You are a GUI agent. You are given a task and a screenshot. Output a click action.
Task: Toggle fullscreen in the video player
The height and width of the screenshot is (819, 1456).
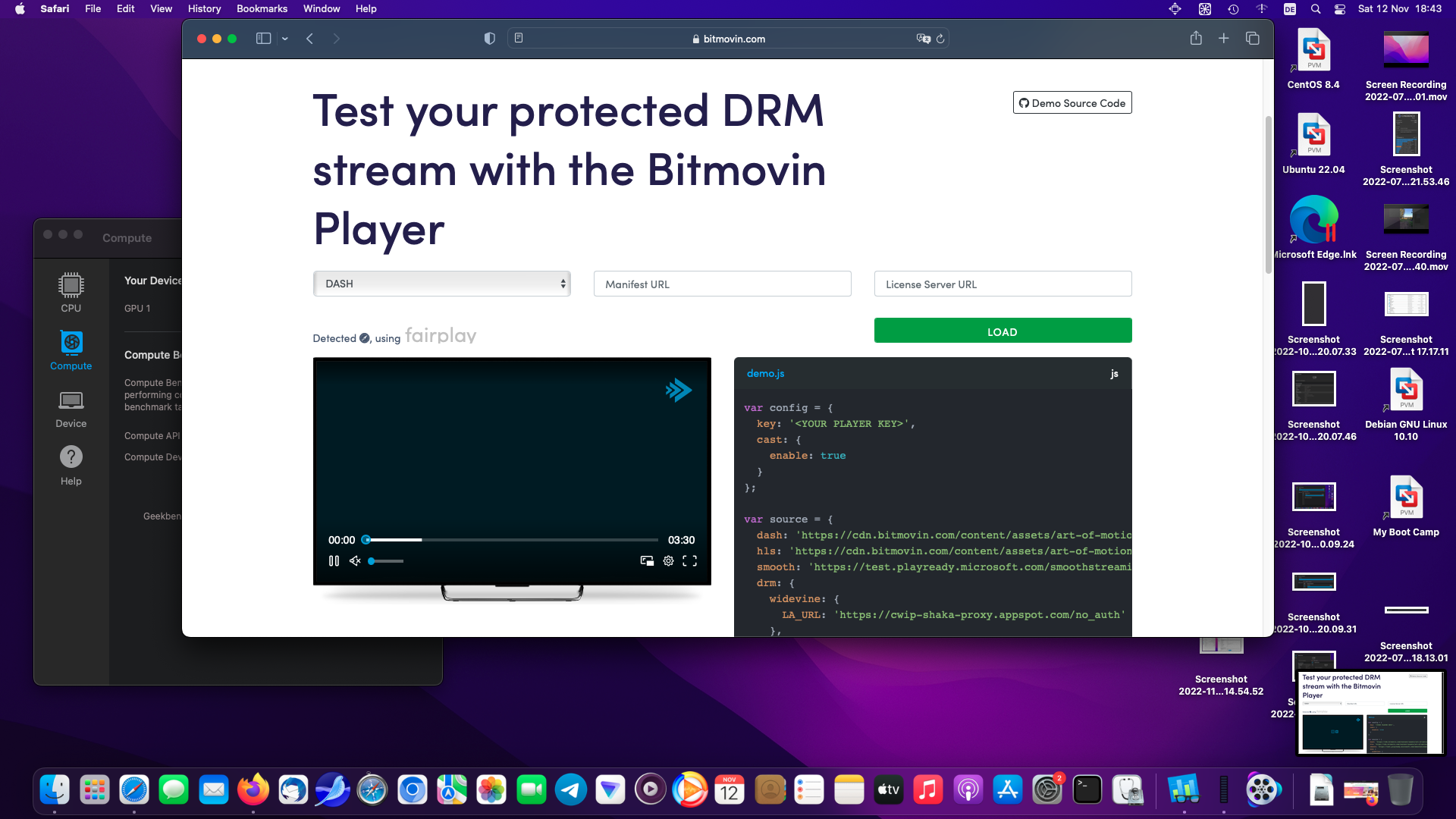(689, 561)
